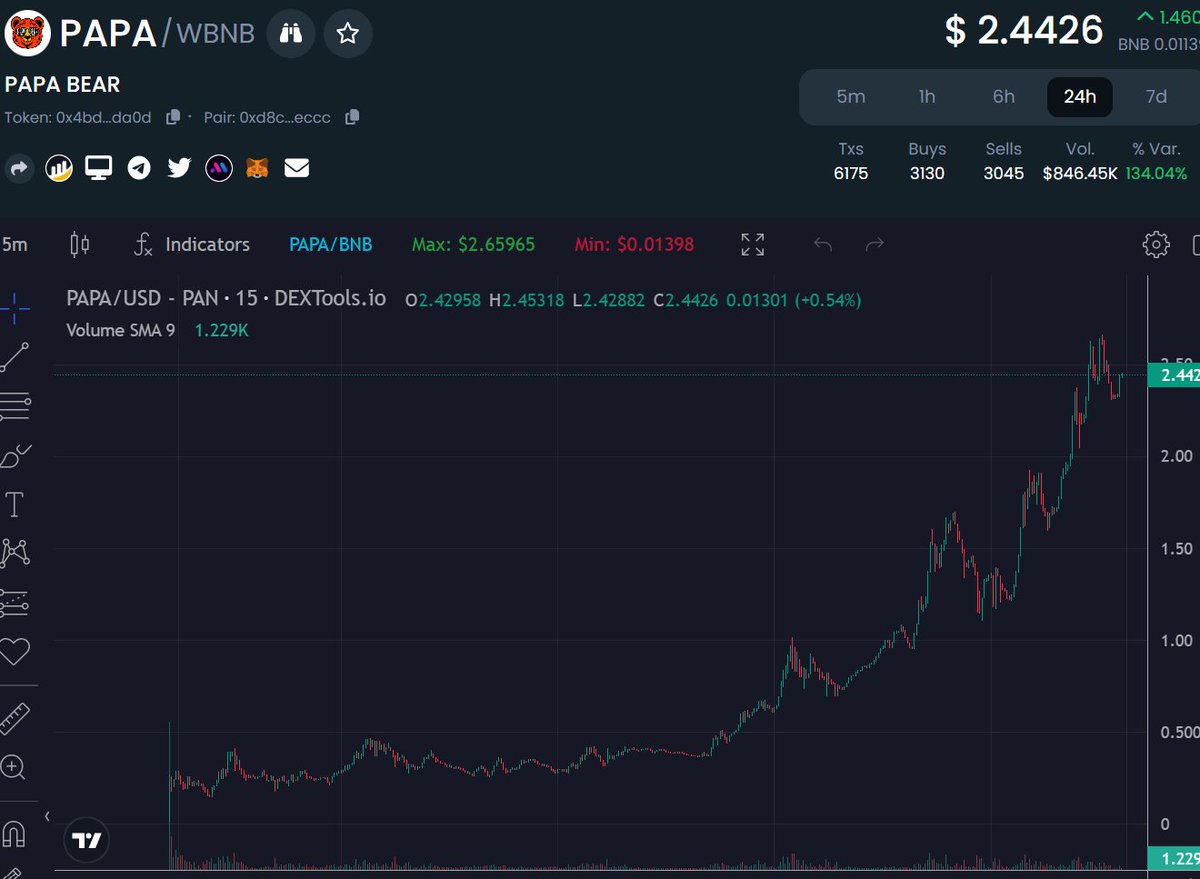This screenshot has height=879, width=1200.
Task: Select the ruler measure tool
Action: 15,718
